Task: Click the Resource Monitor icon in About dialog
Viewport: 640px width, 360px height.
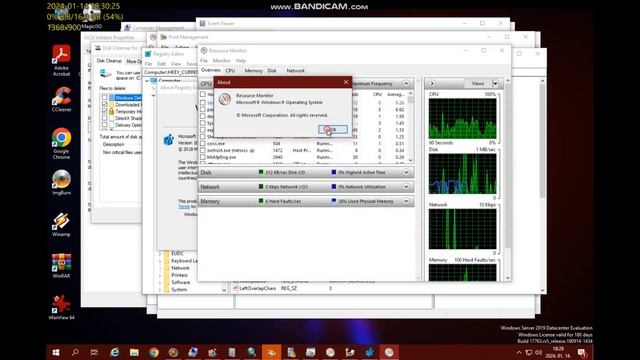Action: 225,99
